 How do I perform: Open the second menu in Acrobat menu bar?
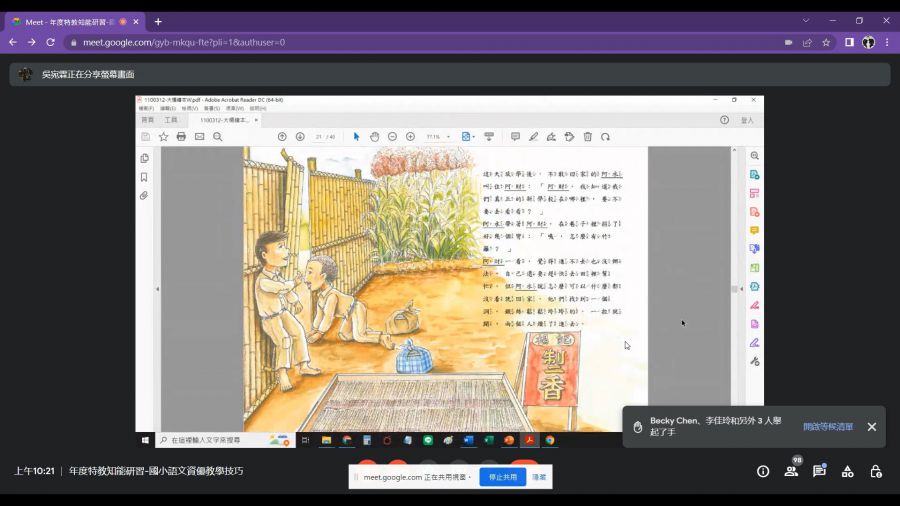coord(168,108)
